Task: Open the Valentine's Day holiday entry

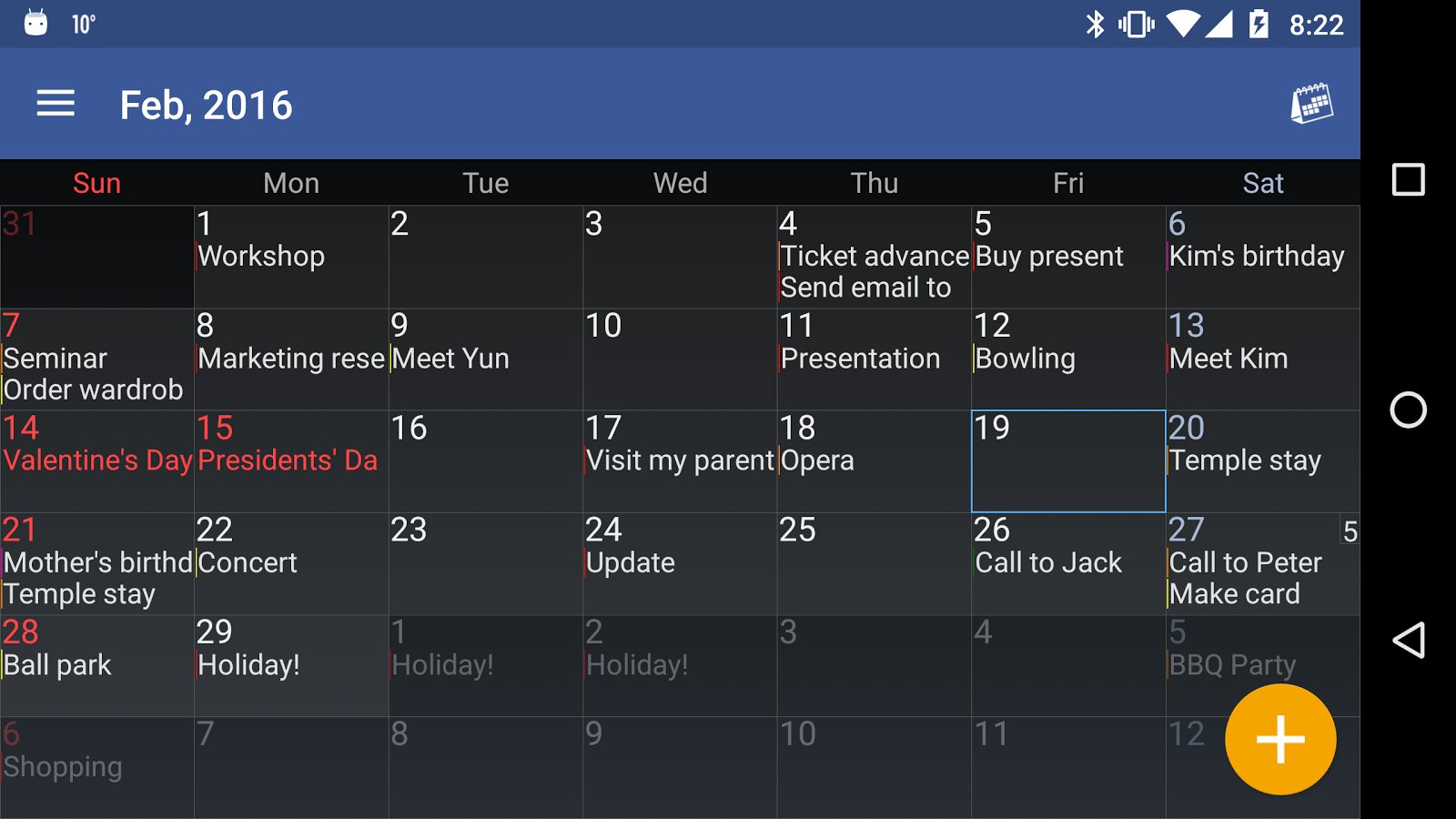Action: 97,460
